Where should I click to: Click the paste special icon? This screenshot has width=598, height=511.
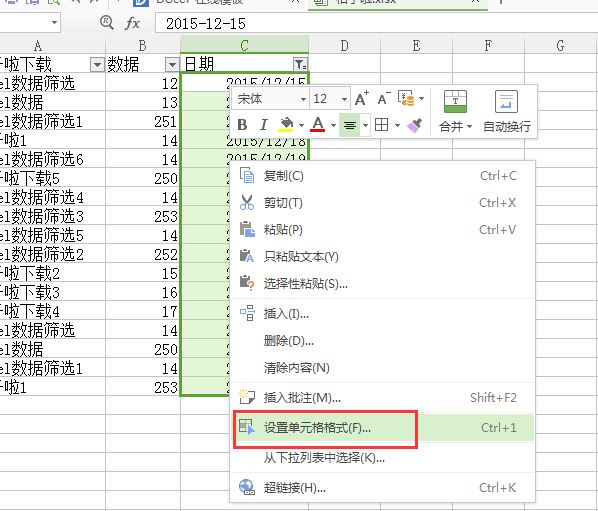click(x=247, y=283)
